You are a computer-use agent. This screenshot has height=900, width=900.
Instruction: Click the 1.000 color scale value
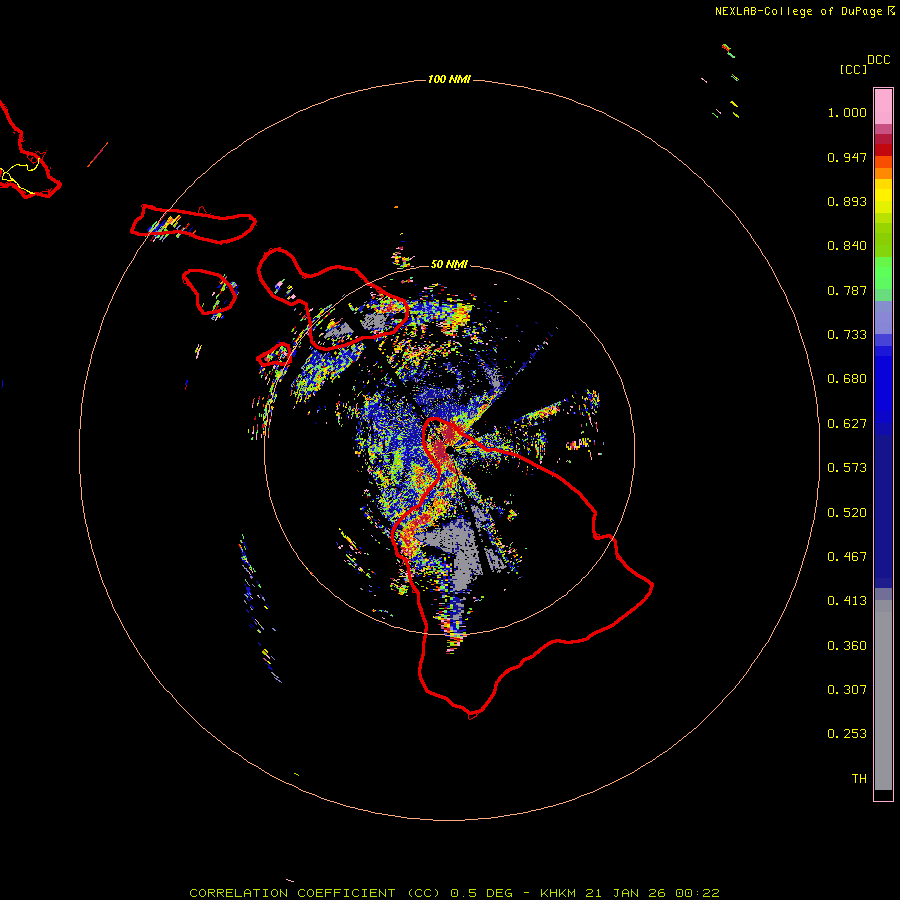(847, 112)
